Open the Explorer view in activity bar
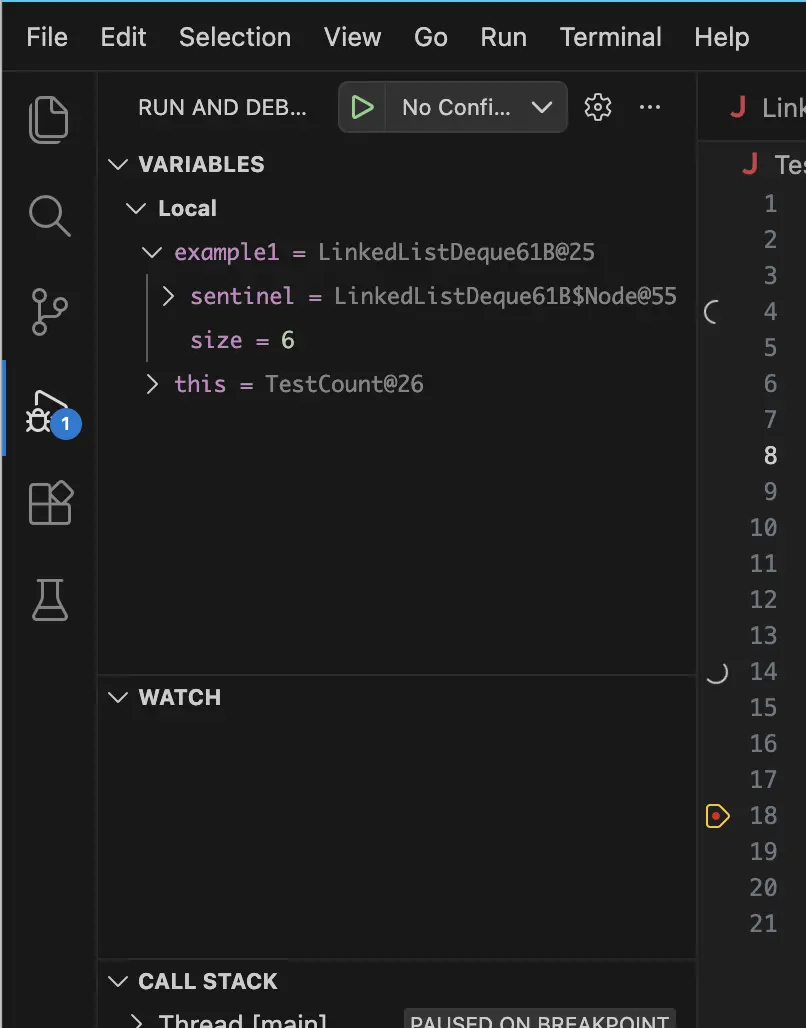This screenshot has height=1028, width=806. point(49,119)
